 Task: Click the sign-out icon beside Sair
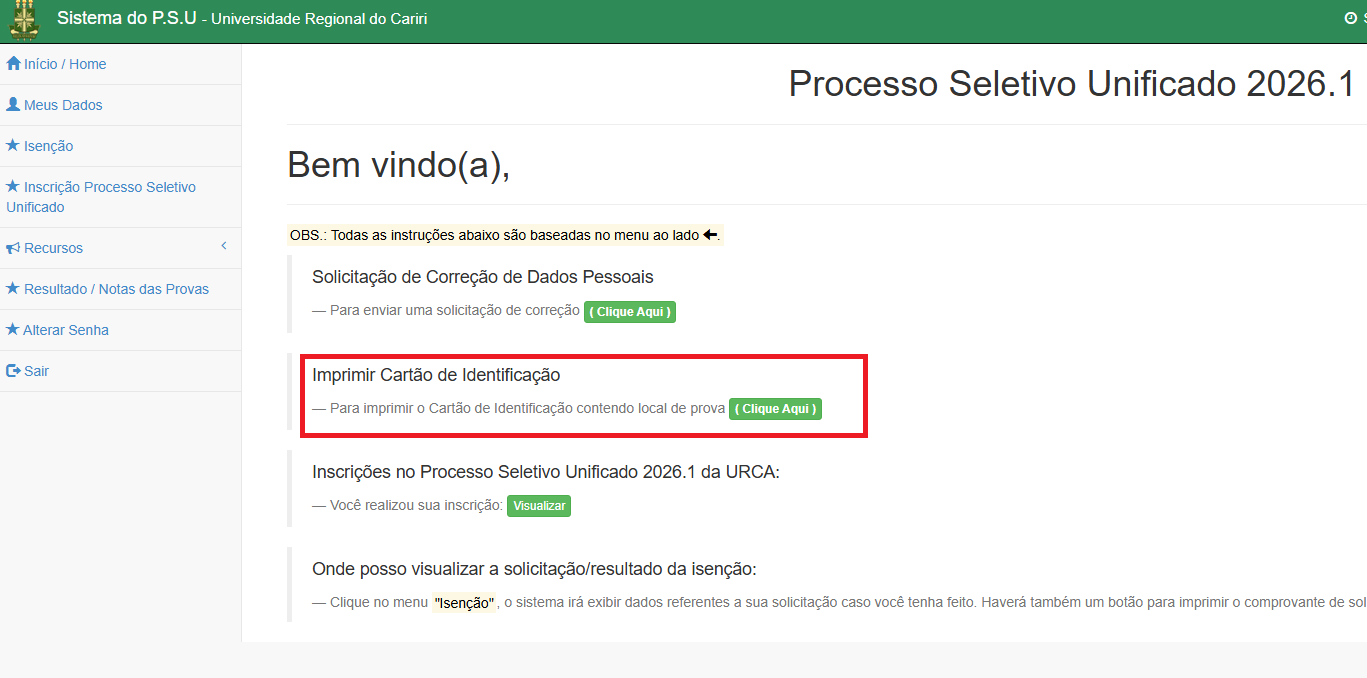coord(13,371)
